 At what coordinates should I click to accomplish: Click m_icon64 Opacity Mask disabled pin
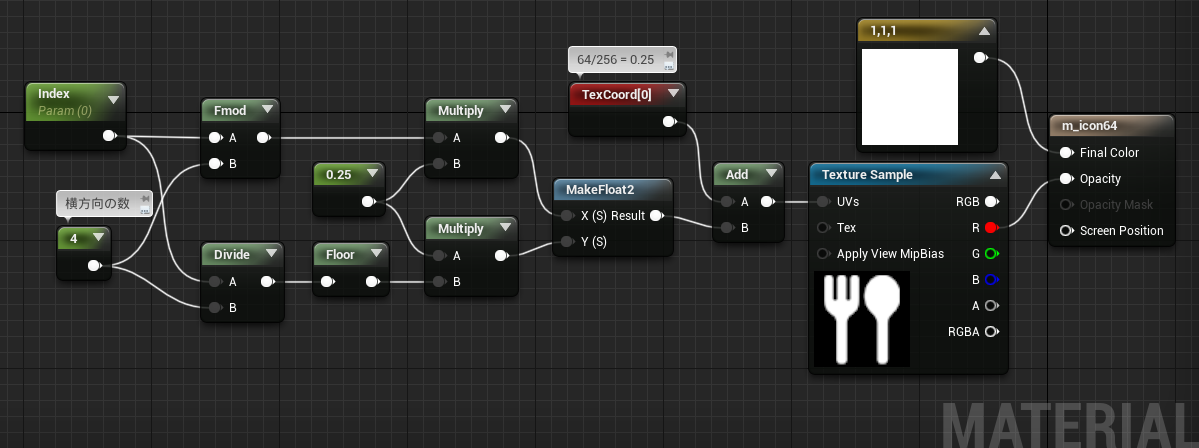click(1065, 205)
